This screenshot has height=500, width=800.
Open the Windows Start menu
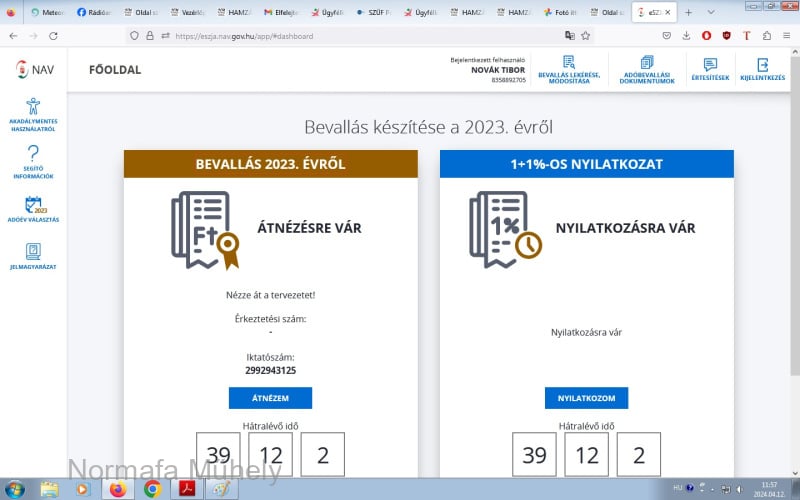pyautogui.click(x=15, y=489)
